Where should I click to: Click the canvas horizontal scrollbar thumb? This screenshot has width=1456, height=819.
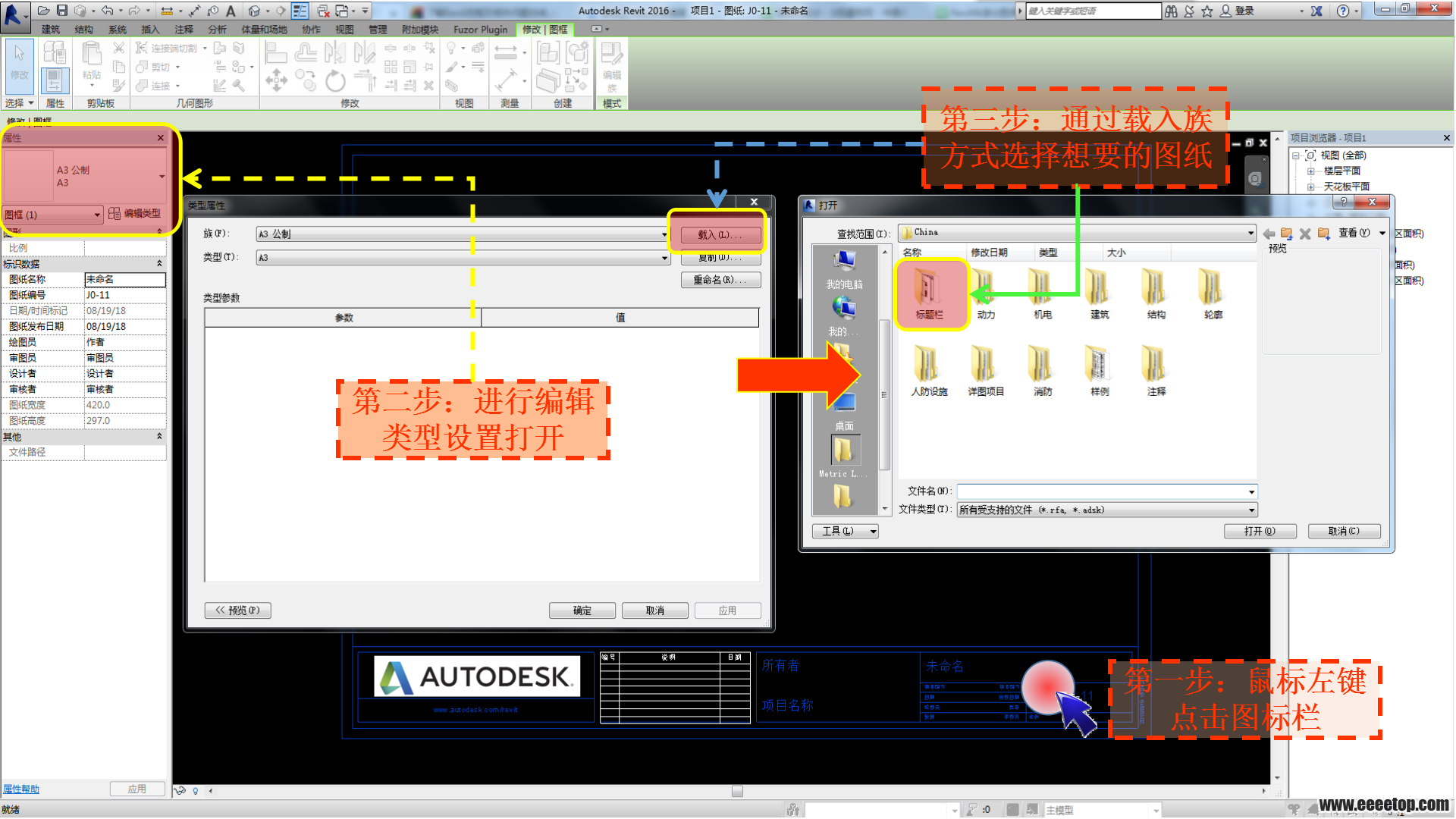pos(737,791)
